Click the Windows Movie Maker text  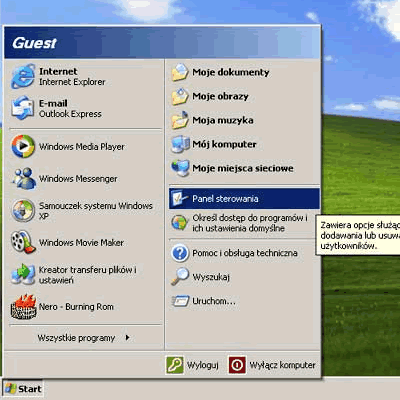coord(82,242)
